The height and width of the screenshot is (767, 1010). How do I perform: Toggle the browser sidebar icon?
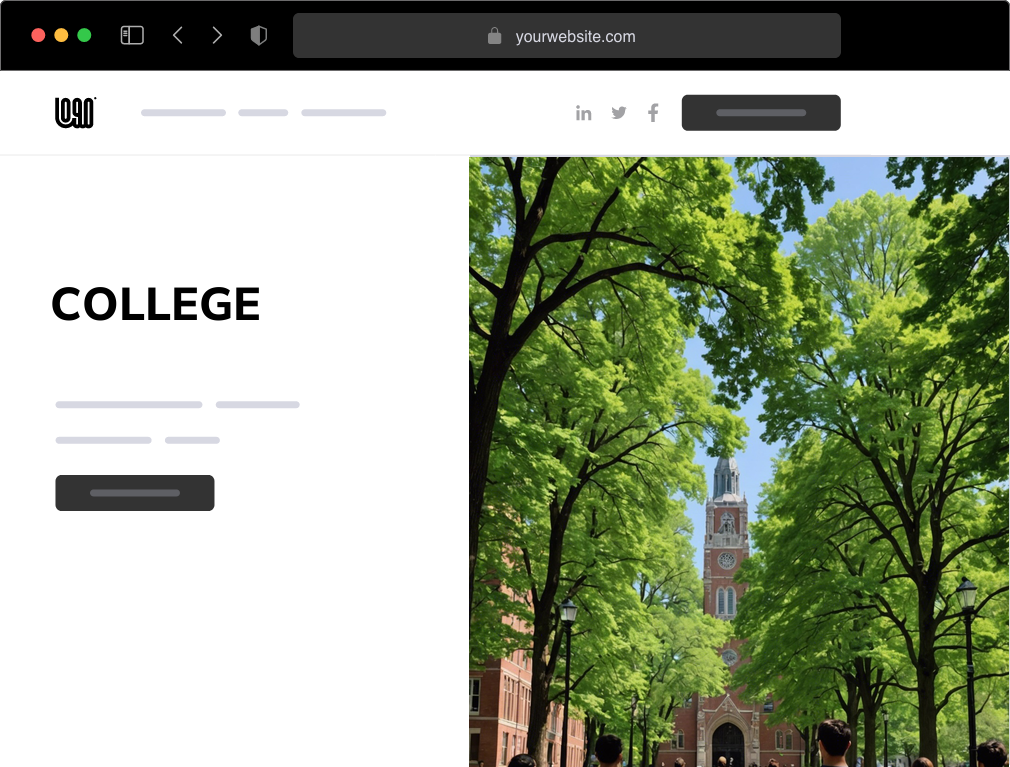click(131, 34)
